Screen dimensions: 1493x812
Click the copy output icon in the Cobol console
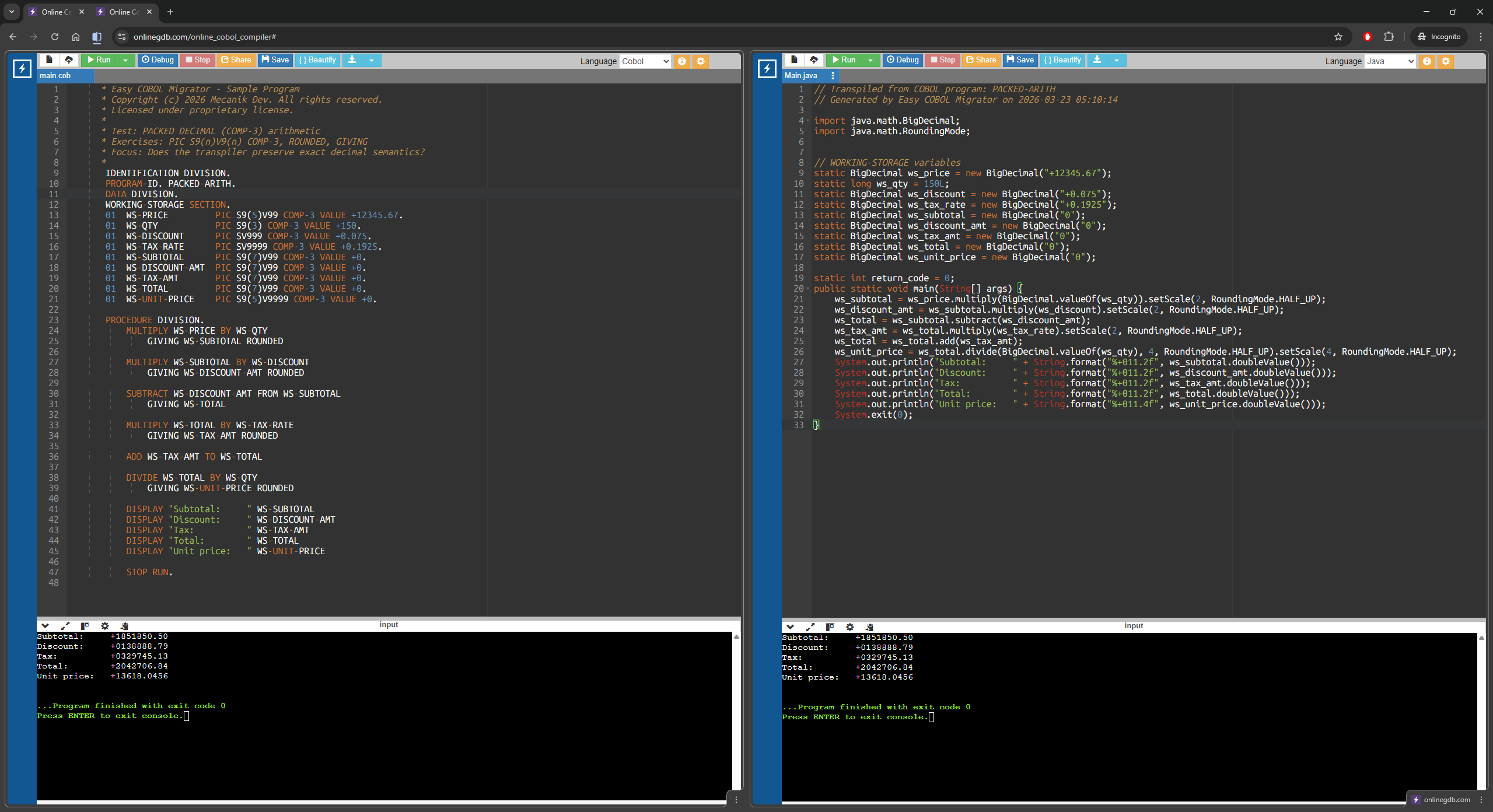[124, 626]
